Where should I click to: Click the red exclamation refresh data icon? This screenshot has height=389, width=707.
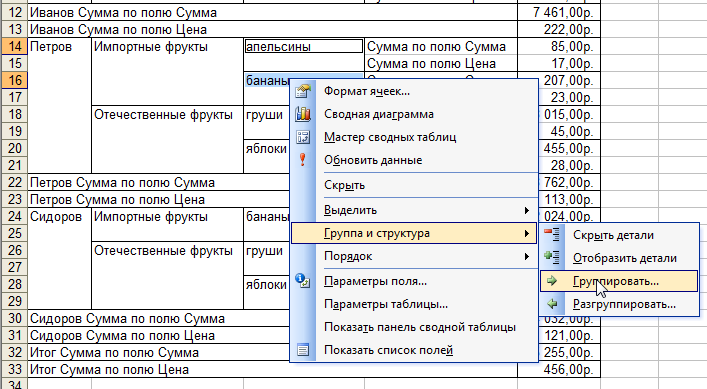tap(303, 160)
